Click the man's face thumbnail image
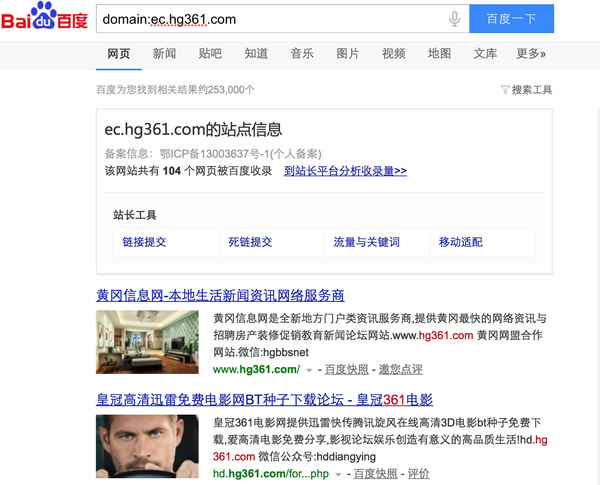 point(147,446)
